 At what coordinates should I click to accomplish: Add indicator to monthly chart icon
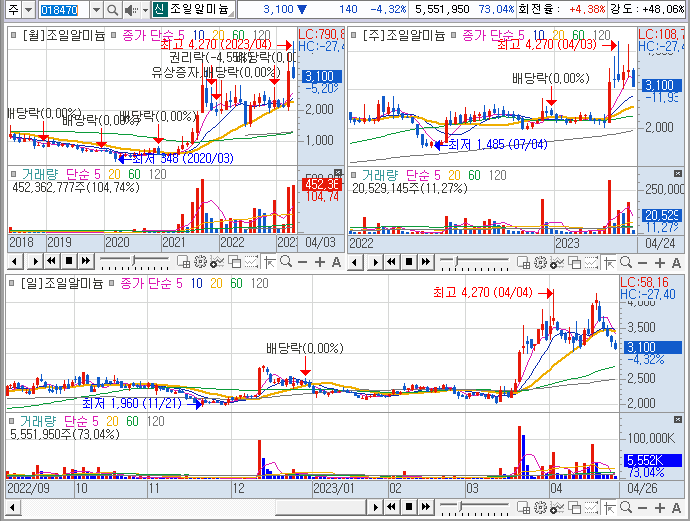pos(217,262)
